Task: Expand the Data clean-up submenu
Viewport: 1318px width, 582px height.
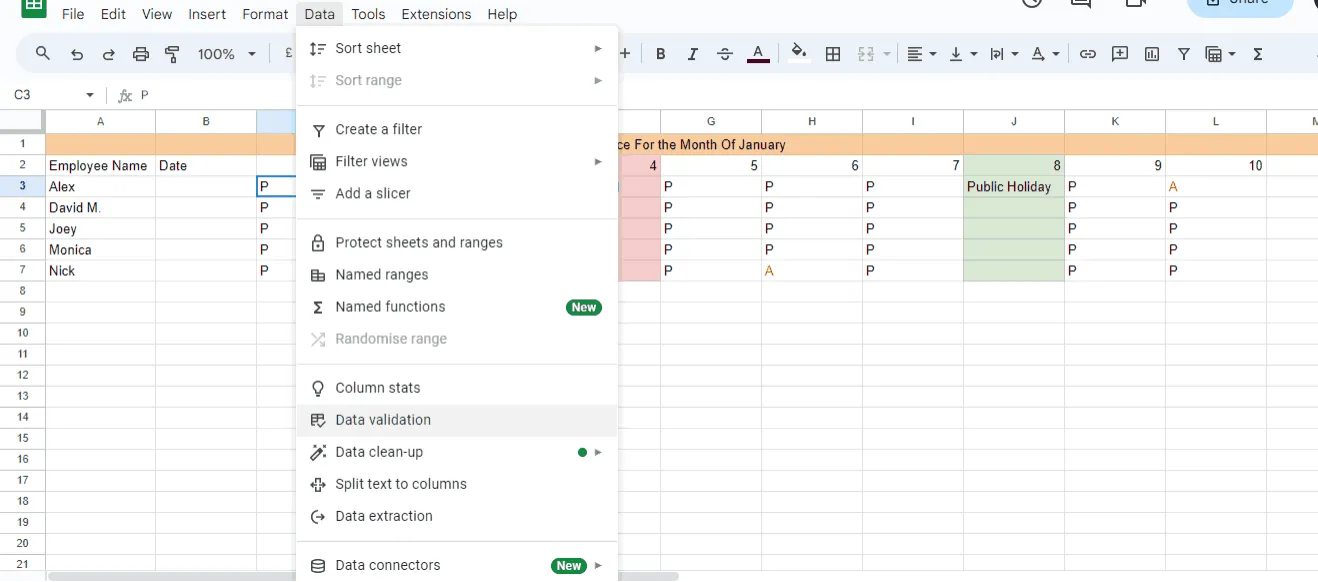Action: click(457, 452)
